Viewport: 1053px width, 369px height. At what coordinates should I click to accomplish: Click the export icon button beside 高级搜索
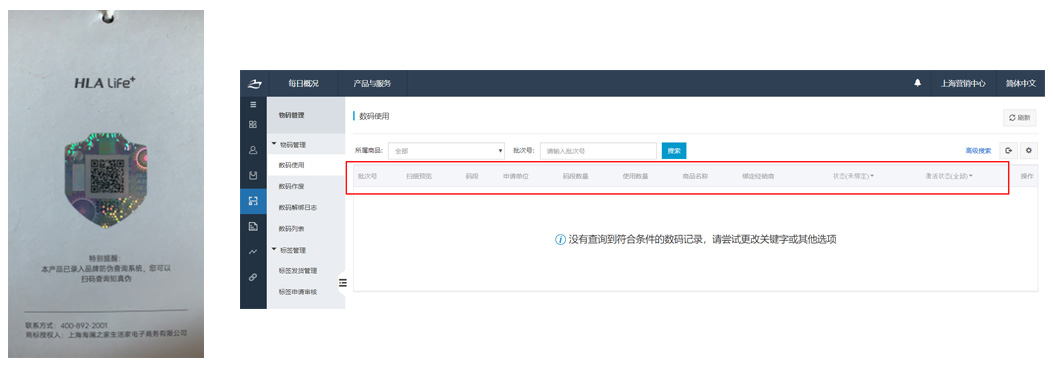(x=1008, y=151)
